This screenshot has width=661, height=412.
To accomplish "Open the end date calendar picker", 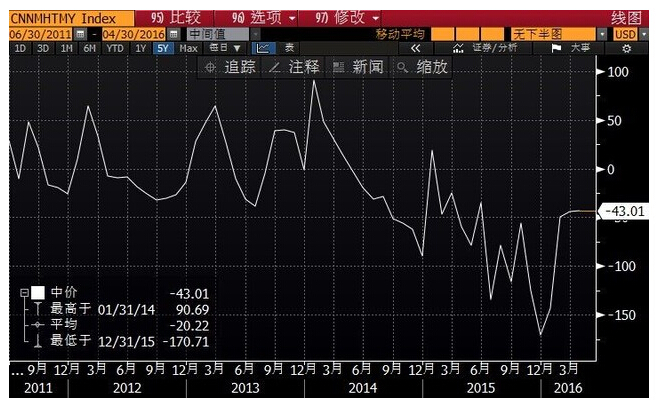I will (x=174, y=34).
